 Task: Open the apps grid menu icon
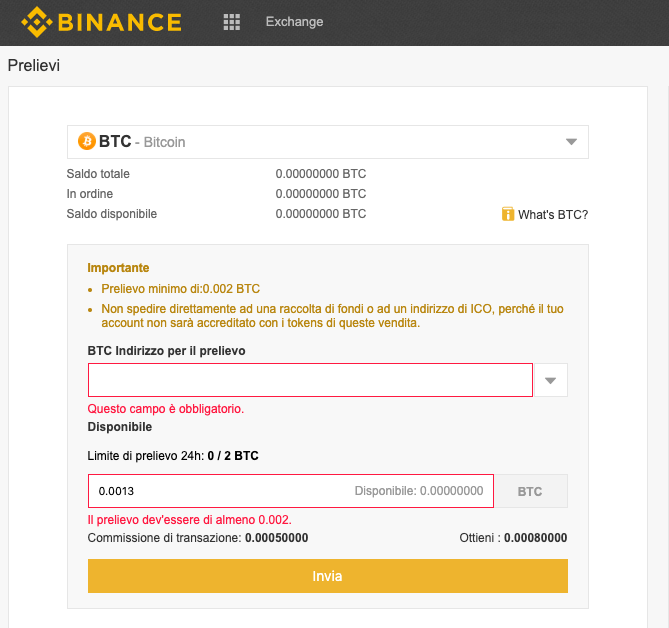[232, 21]
